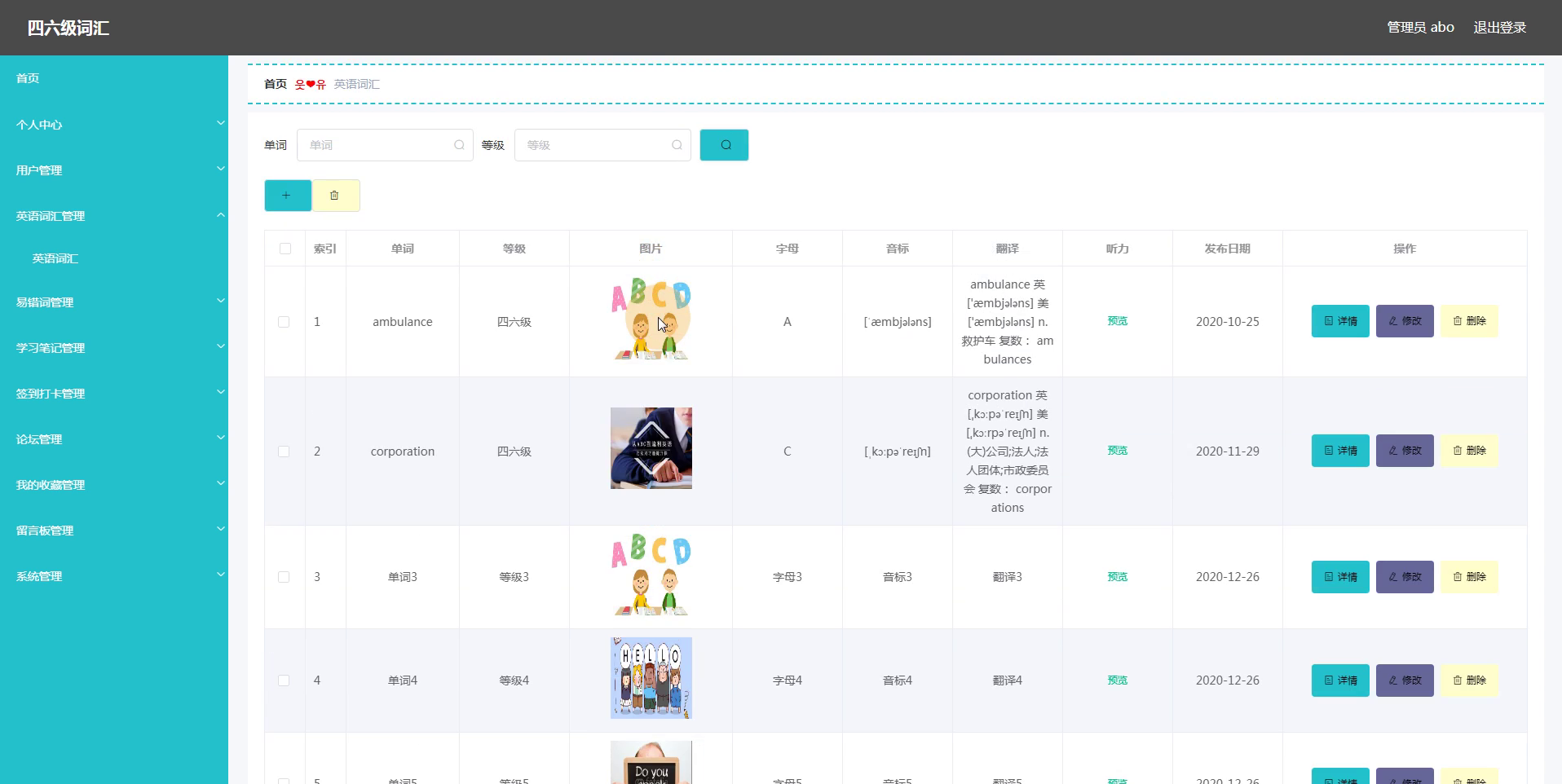Open 详情 for 单词4 row

1340,680
